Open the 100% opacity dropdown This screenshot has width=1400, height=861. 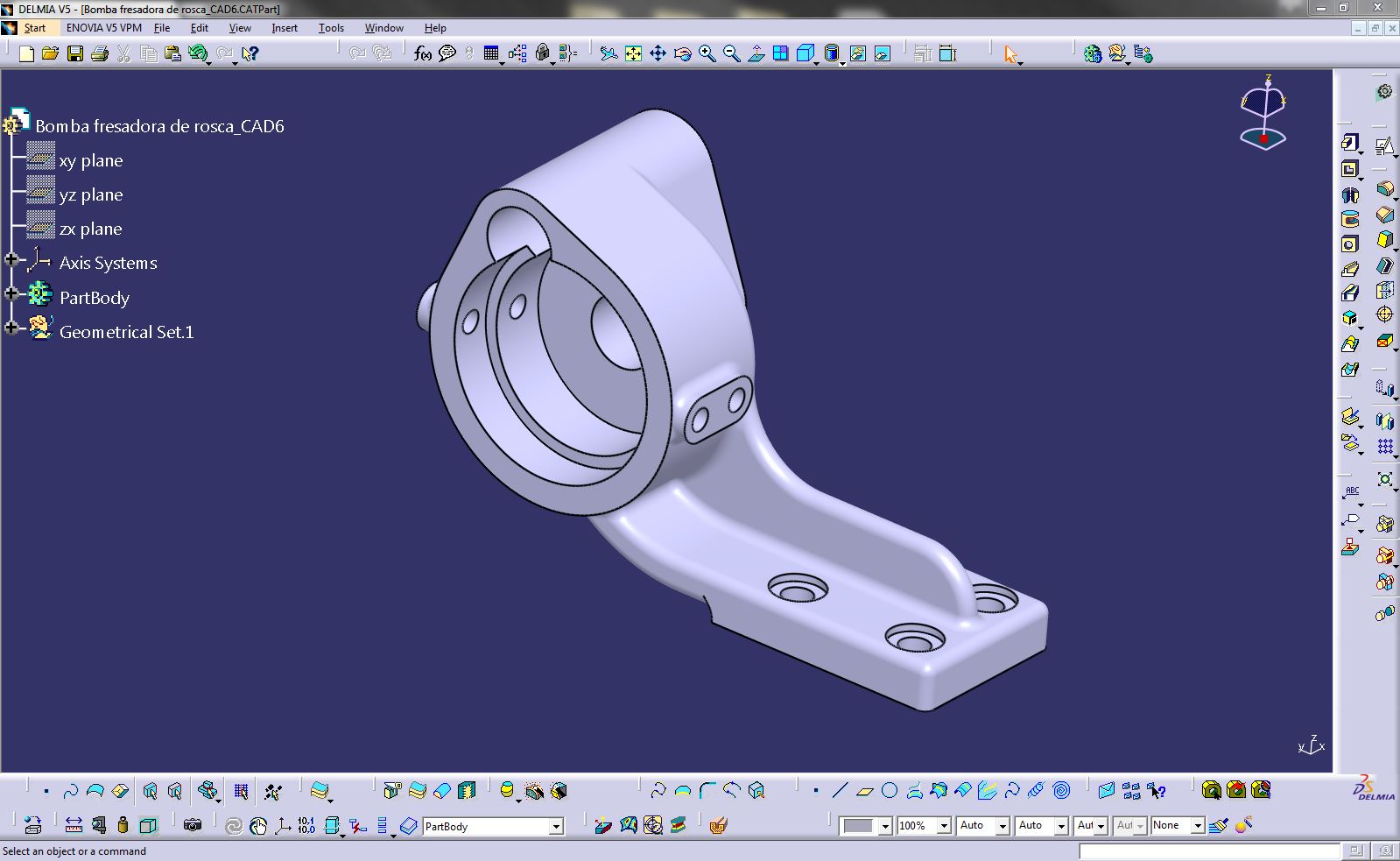tap(944, 826)
